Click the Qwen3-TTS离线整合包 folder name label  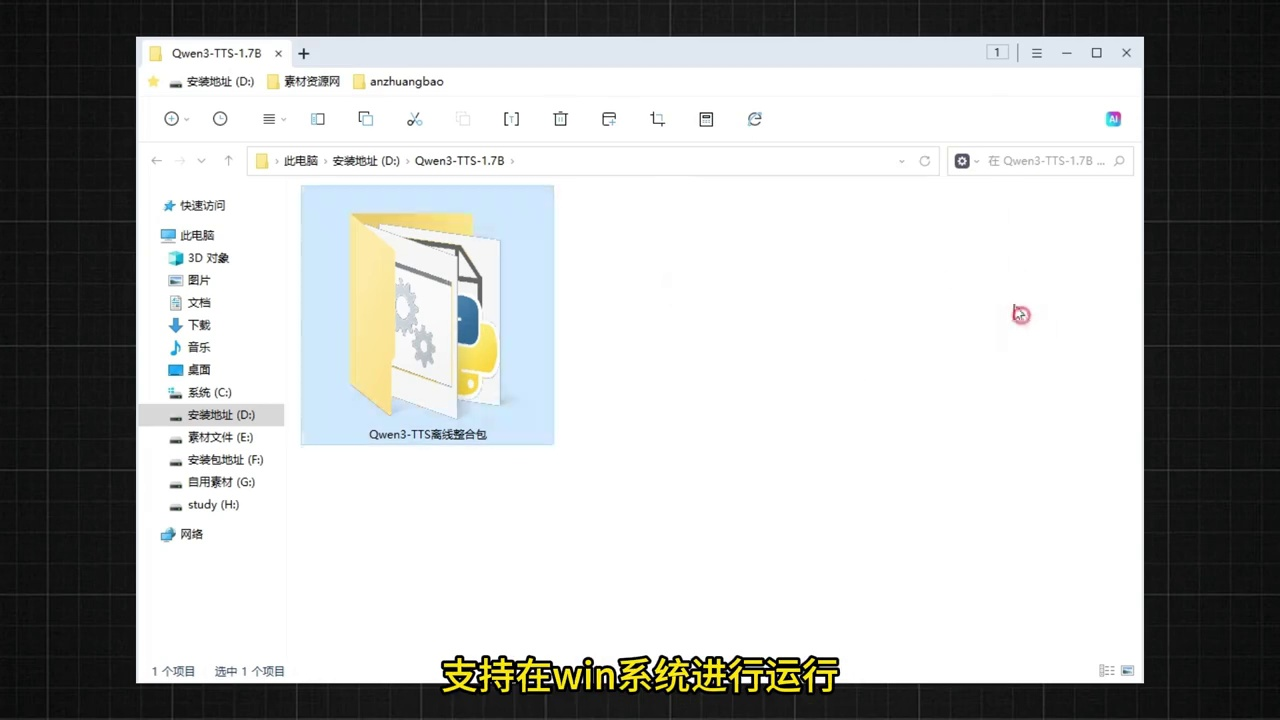click(x=427, y=435)
